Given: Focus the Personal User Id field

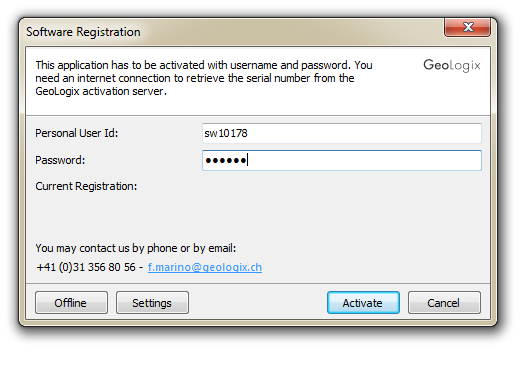Looking at the screenshot, I should [x=342, y=133].
